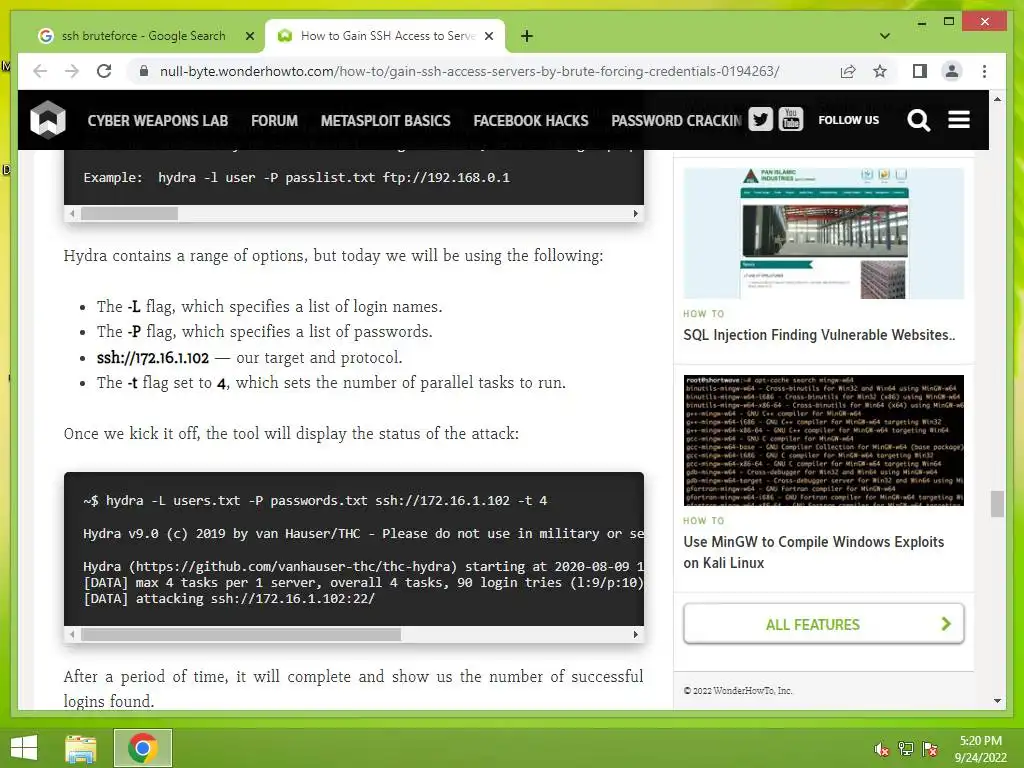Image resolution: width=1024 pixels, height=768 pixels.
Task: Click the -t flag set to 4 bullet
Action: coord(331,383)
